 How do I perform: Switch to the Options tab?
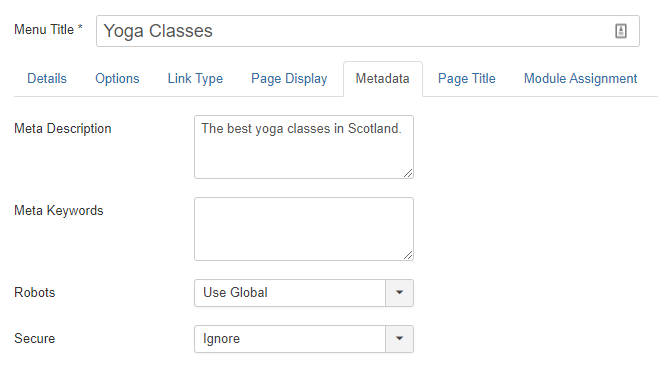pyautogui.click(x=117, y=78)
